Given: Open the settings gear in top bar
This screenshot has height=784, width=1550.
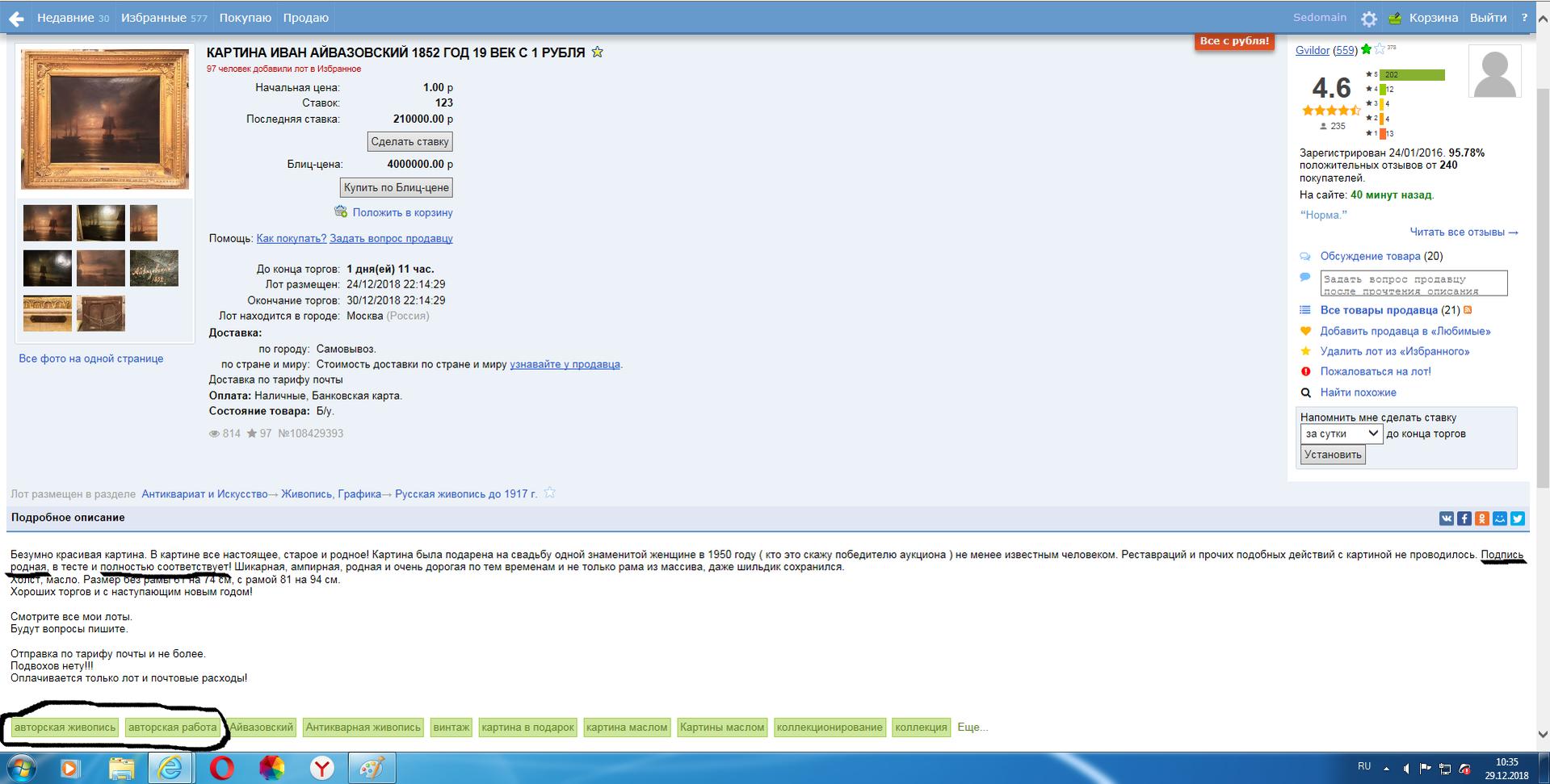Looking at the screenshot, I should tap(1368, 19).
